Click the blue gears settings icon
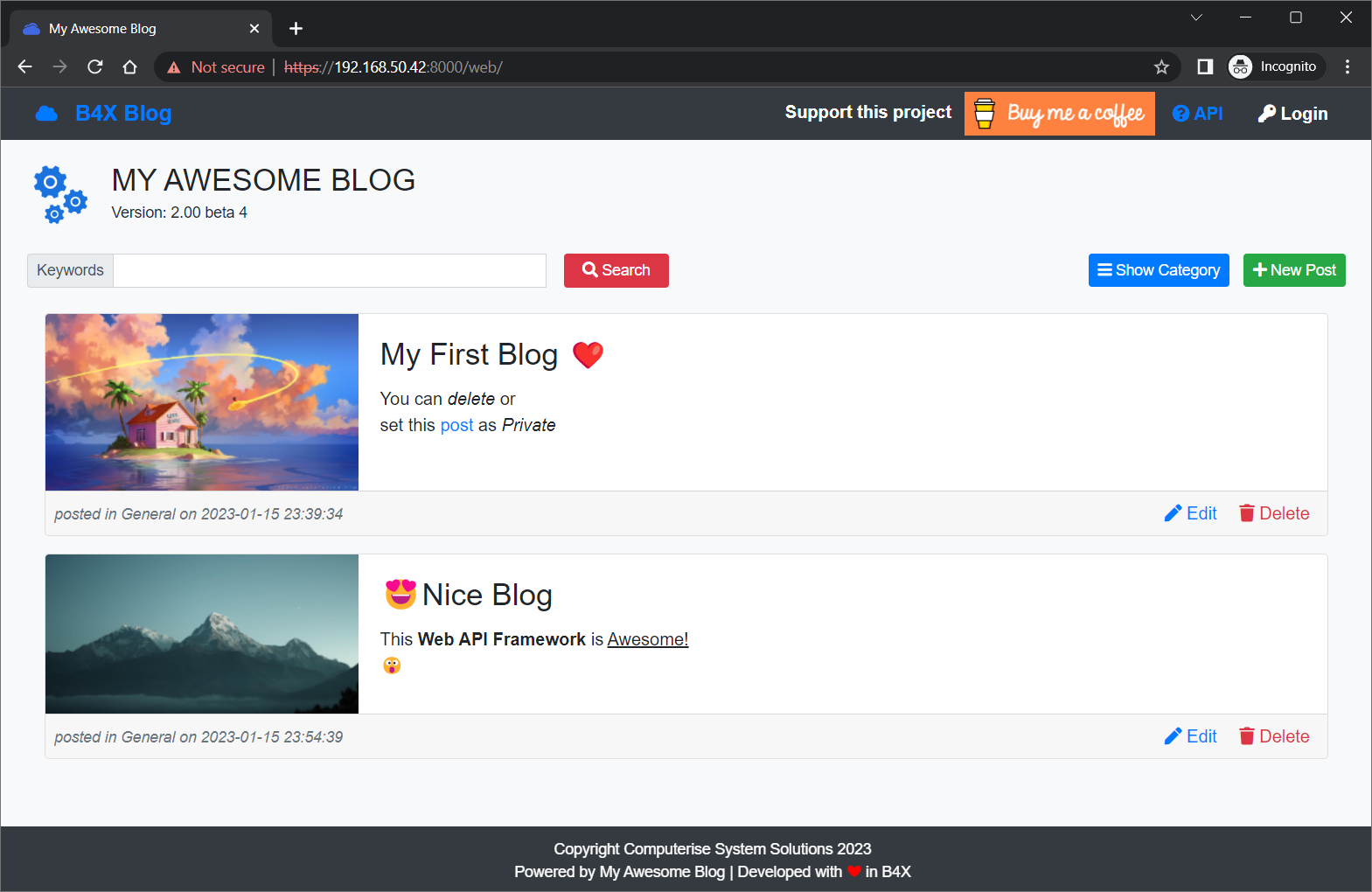This screenshot has width=1372, height=892. [x=60, y=194]
